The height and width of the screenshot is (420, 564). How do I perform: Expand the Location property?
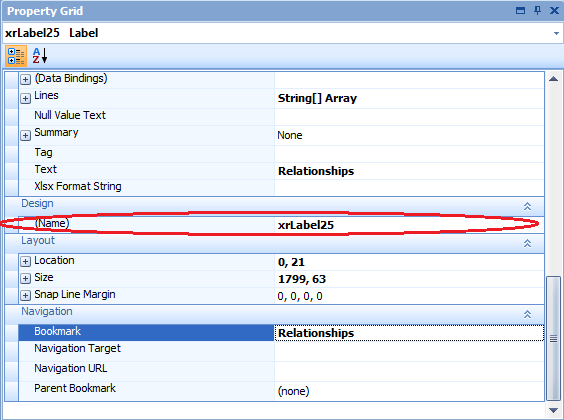coord(25,261)
